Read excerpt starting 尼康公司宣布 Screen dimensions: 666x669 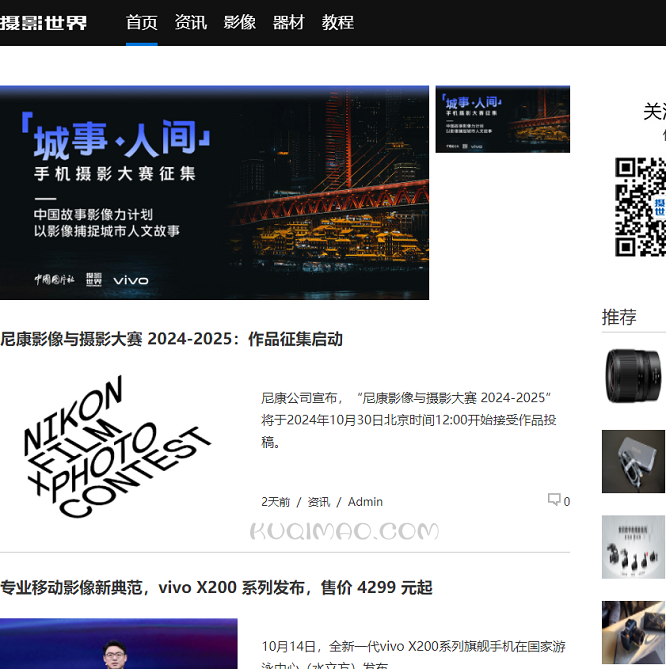click(x=409, y=420)
